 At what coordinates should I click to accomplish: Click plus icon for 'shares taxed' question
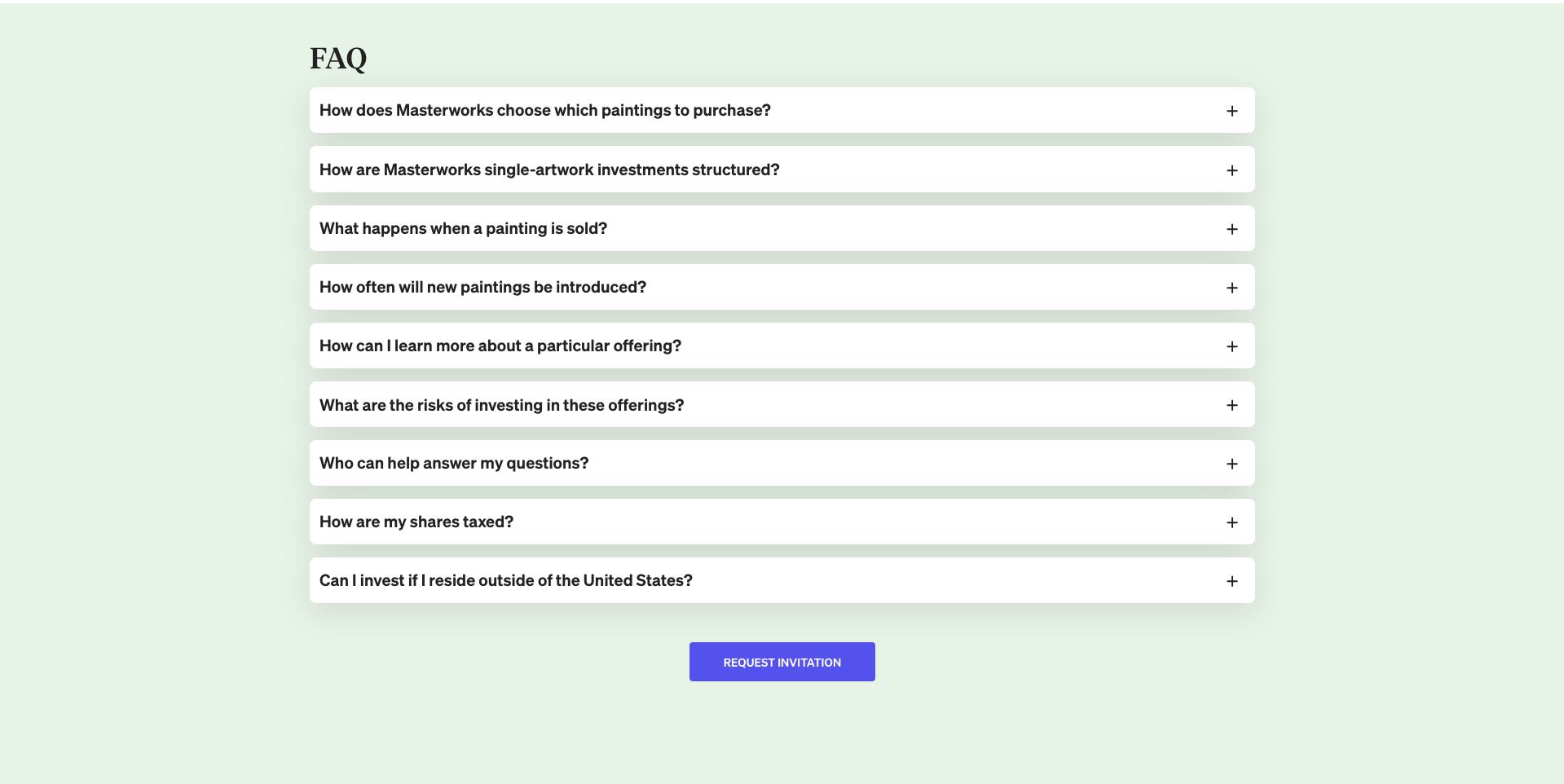1231,522
